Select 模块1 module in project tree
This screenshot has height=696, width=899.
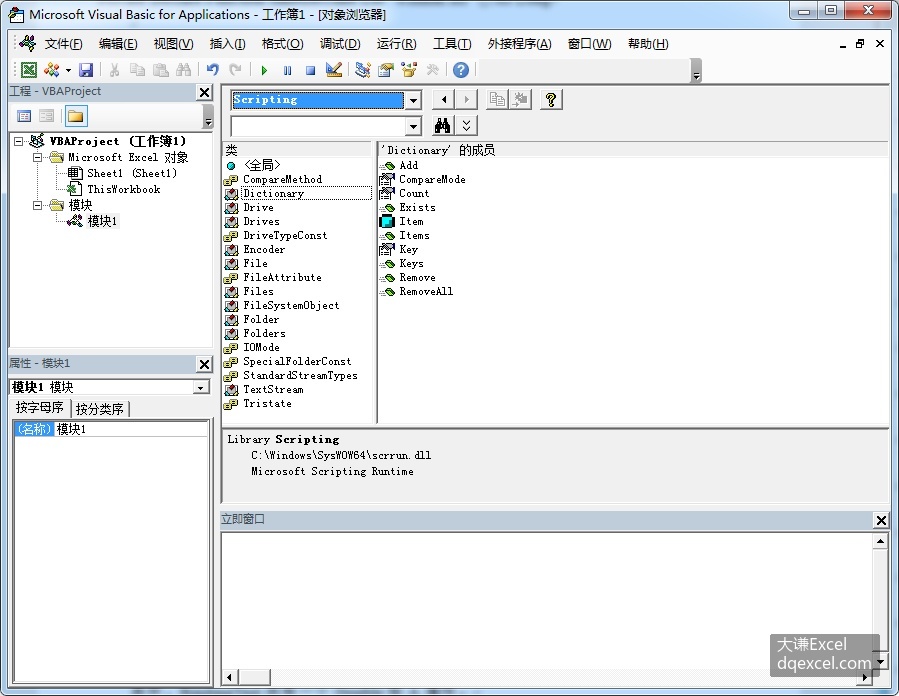(x=102, y=221)
